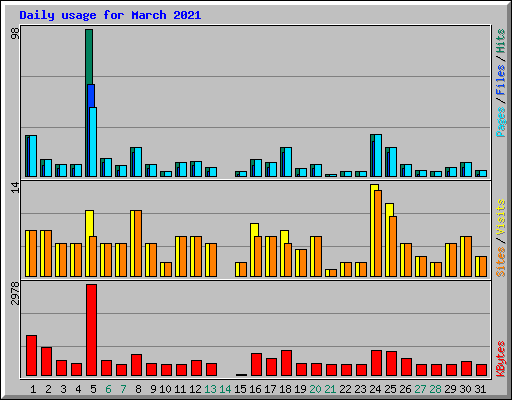Click the 'KBytes' legend label
The height and width of the screenshot is (400, 512).
coord(501,359)
